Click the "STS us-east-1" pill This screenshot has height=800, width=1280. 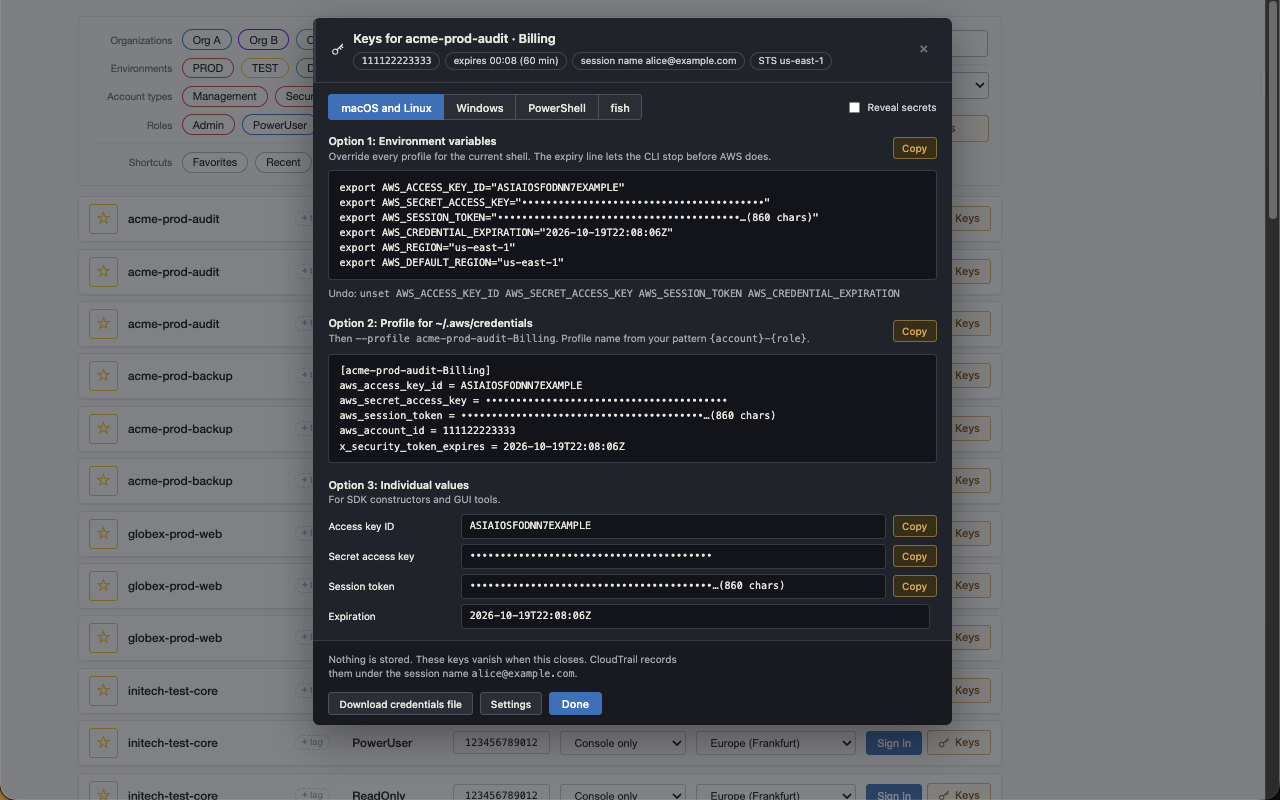(x=790, y=61)
